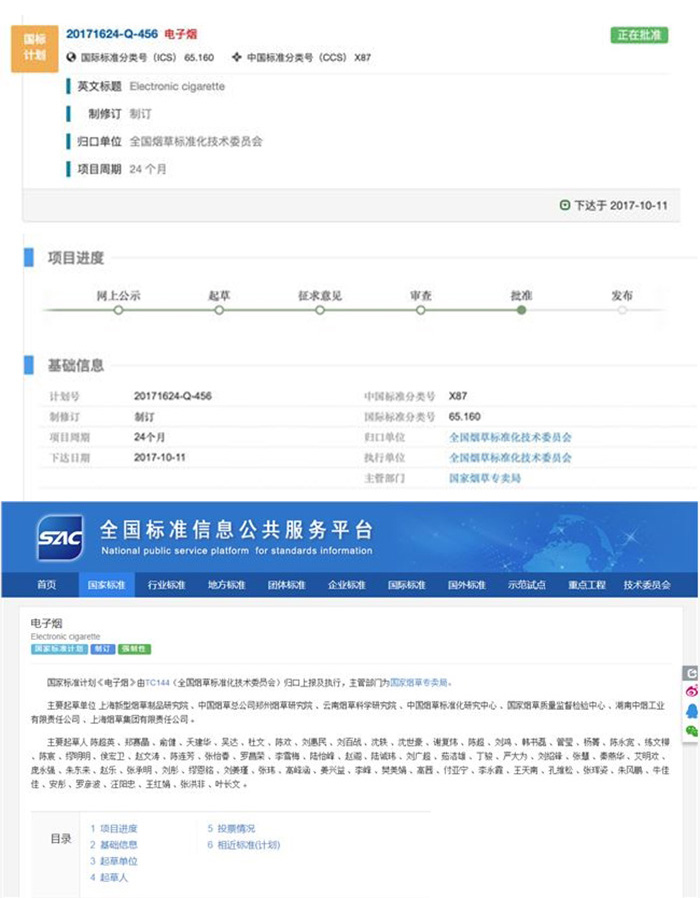This screenshot has width=700, height=898.
Task: Jump to 6 相近标准(计划) in the 目录
Action: coord(244,845)
